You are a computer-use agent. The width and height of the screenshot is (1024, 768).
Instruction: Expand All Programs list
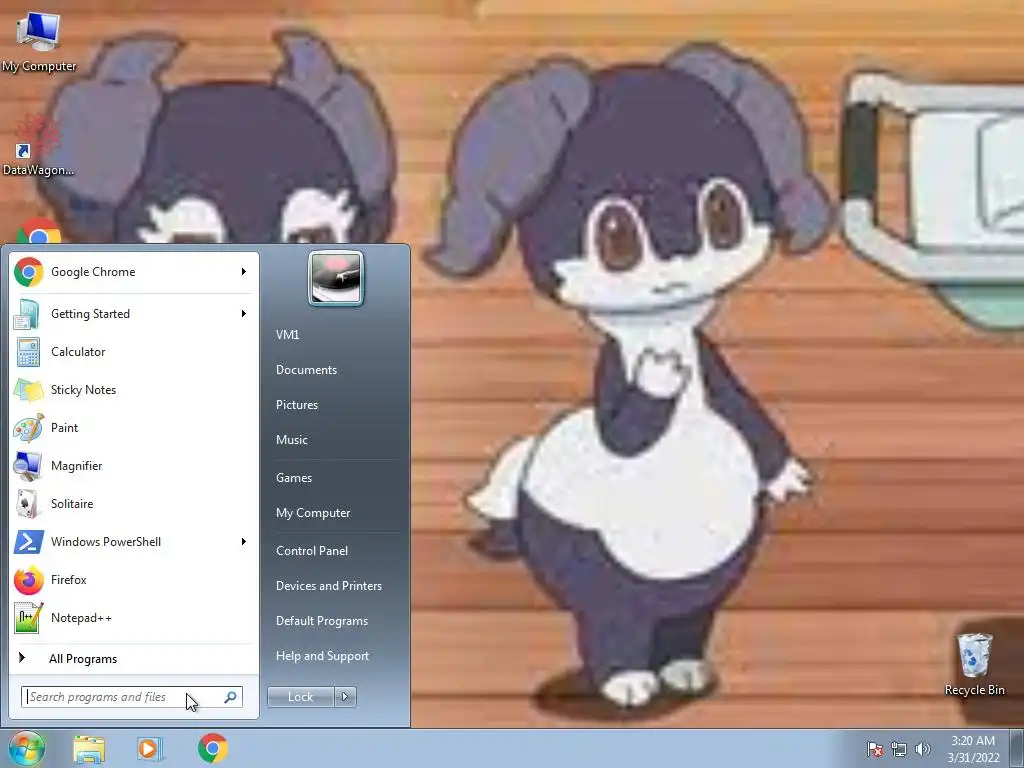[134, 658]
